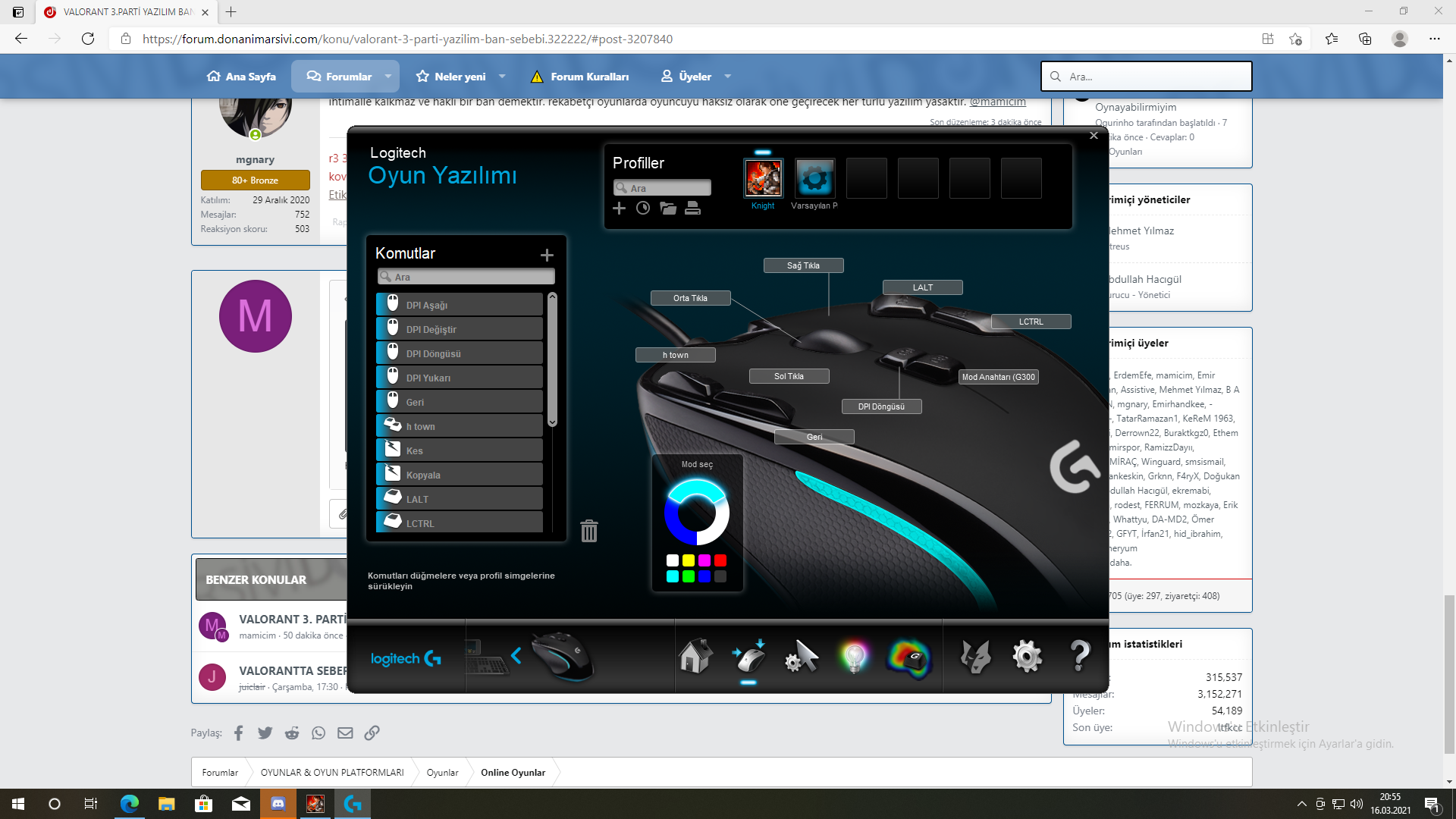Screen dimensions: 1456x819
Task: Select the DPI Değiştir command
Action: [460, 329]
